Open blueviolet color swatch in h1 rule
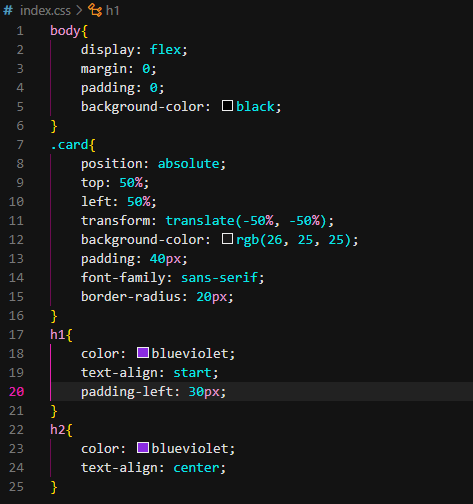The height and width of the screenshot is (504, 473). [143, 353]
